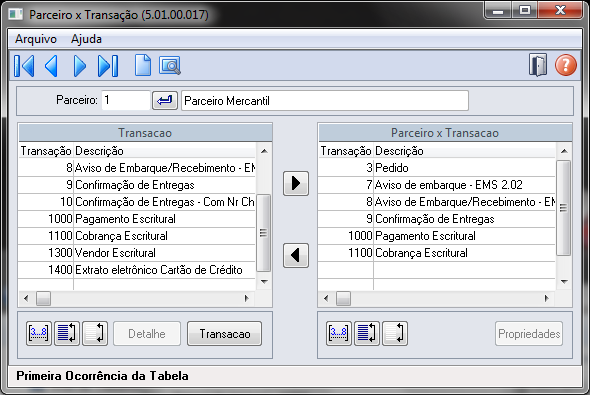590x395 pixels.
Task: Click Descrição column header in Transacao list
Action: (x=164, y=151)
